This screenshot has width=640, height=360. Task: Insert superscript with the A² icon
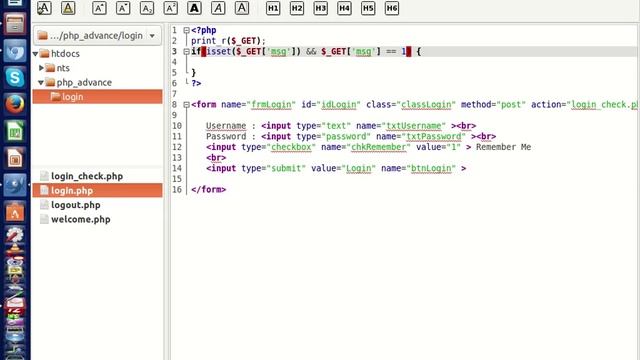171,8
